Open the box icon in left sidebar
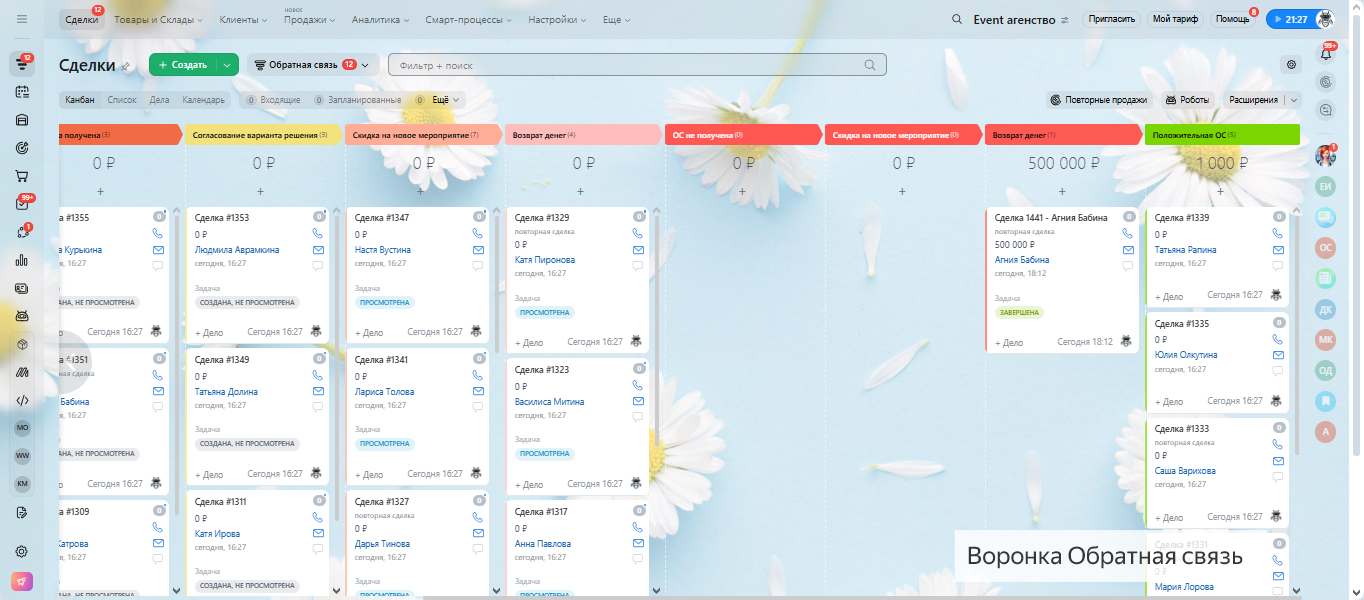 click(x=22, y=344)
